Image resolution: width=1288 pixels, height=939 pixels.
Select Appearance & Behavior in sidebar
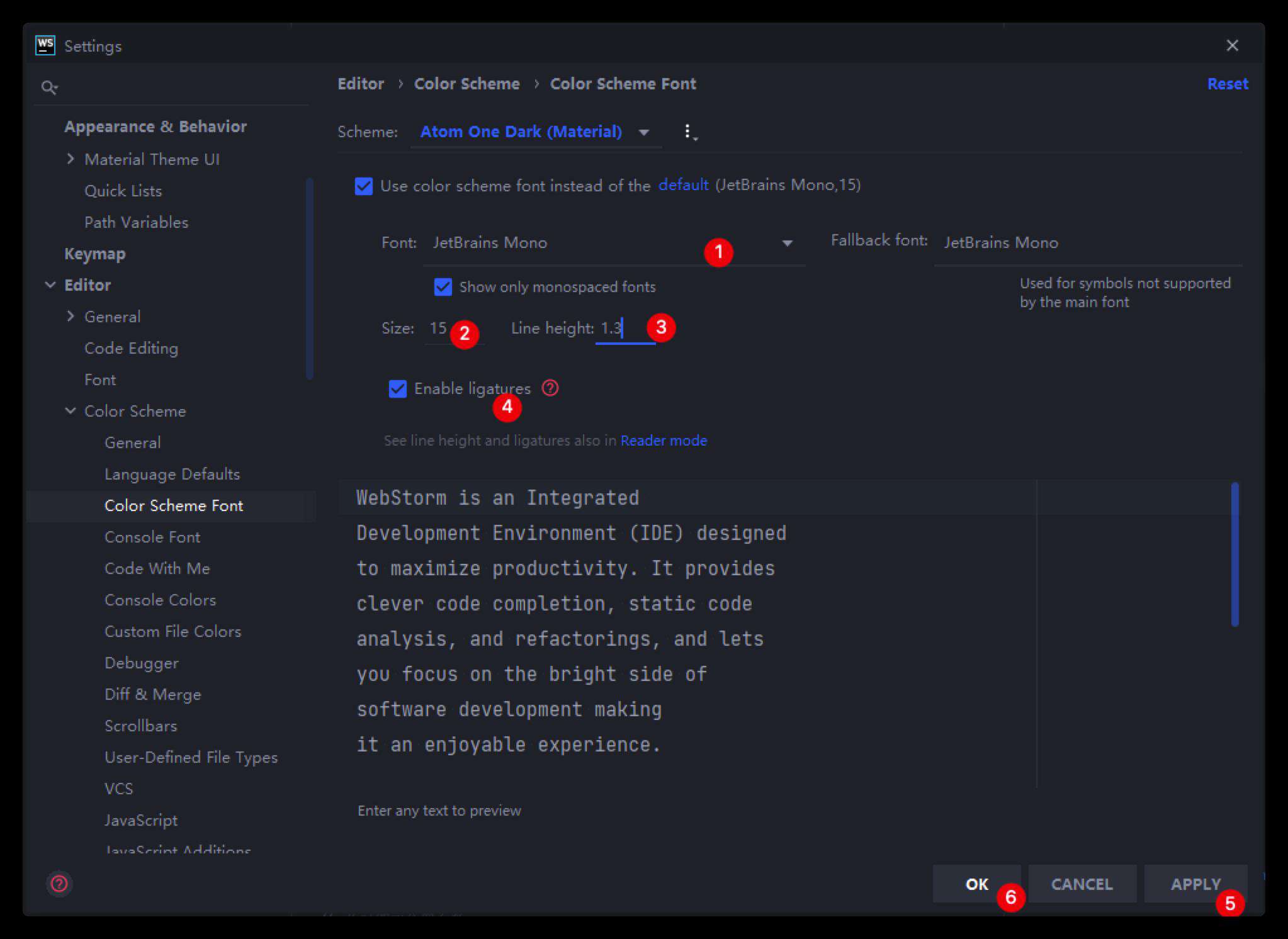tap(155, 127)
